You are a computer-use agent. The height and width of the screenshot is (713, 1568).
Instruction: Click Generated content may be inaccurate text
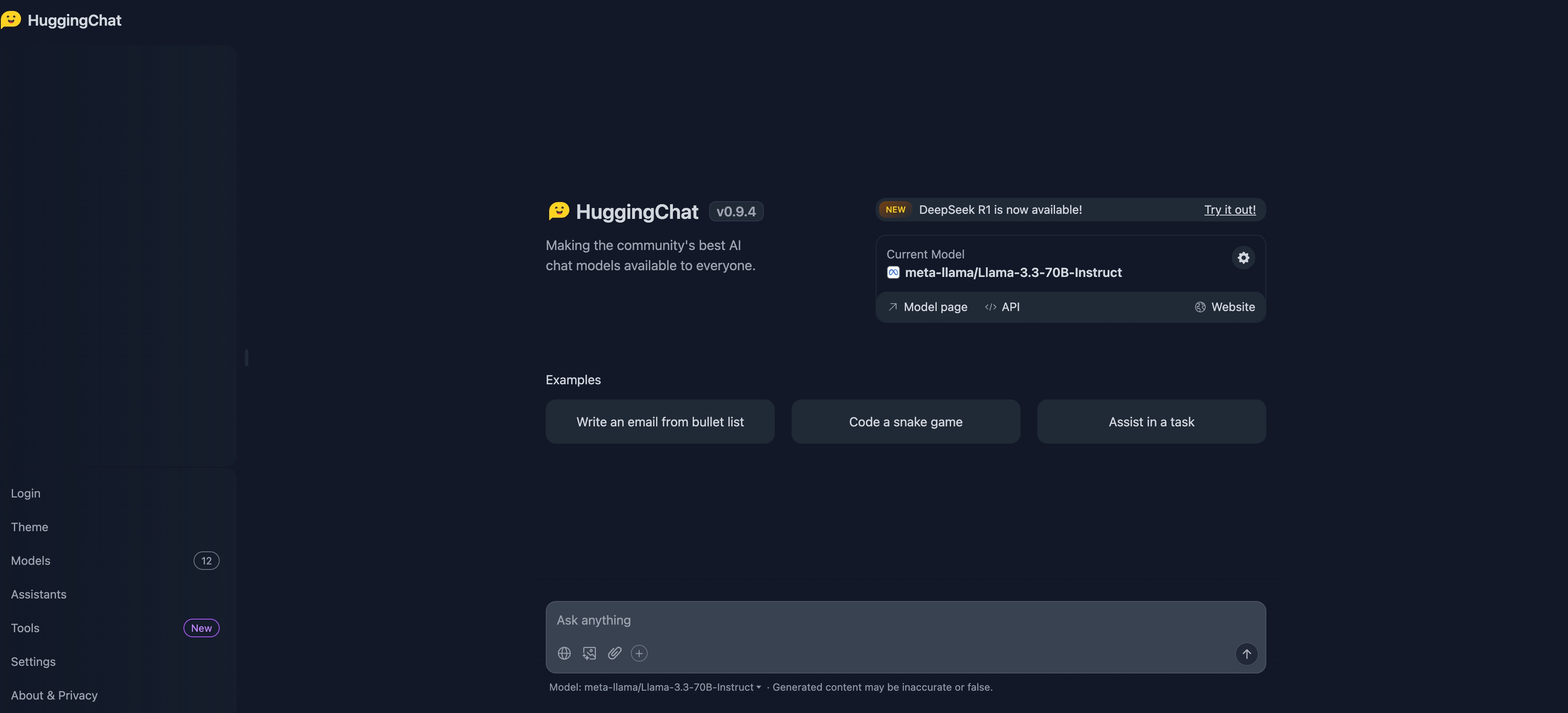pos(882,687)
